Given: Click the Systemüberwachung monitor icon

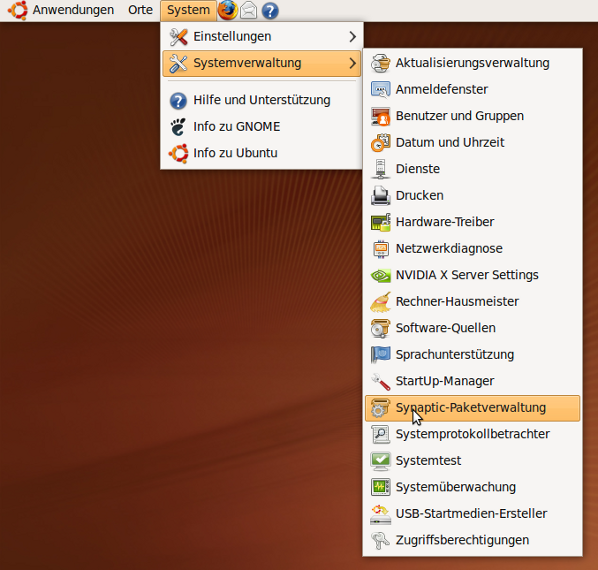Looking at the screenshot, I should click(x=380, y=487).
